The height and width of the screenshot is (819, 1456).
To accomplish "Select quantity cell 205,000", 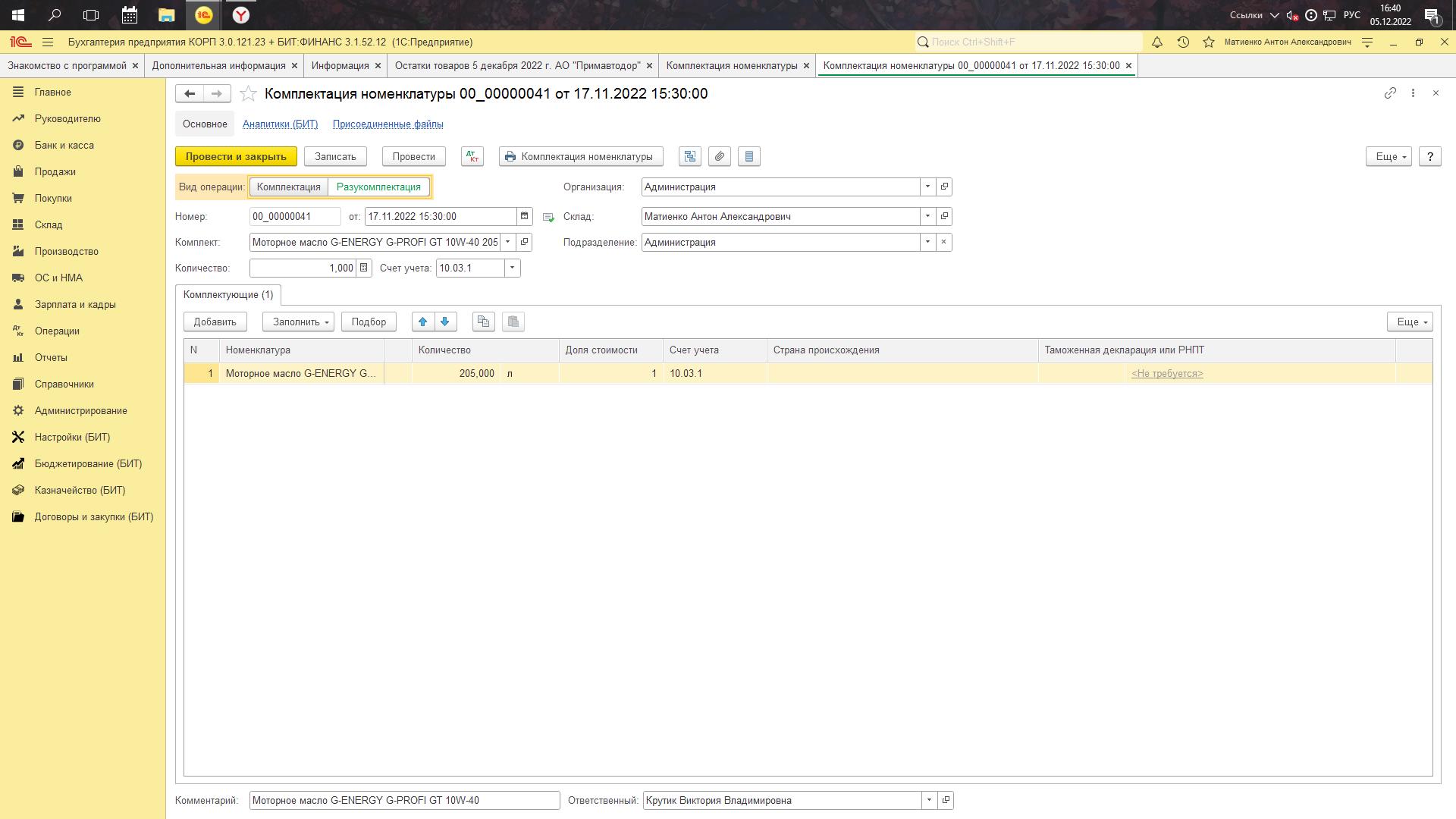I will point(457,373).
